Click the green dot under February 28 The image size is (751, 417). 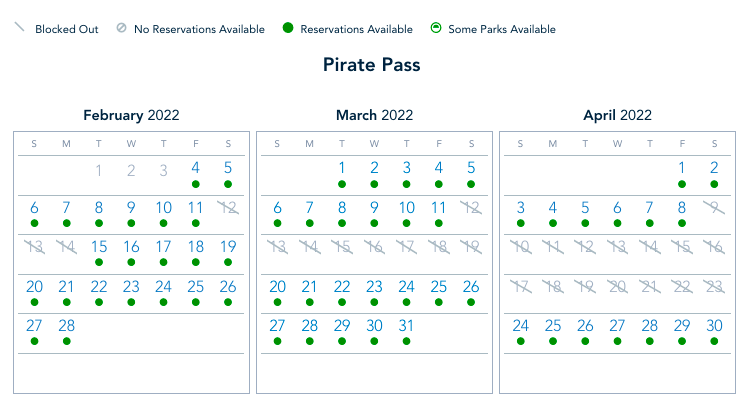66,341
